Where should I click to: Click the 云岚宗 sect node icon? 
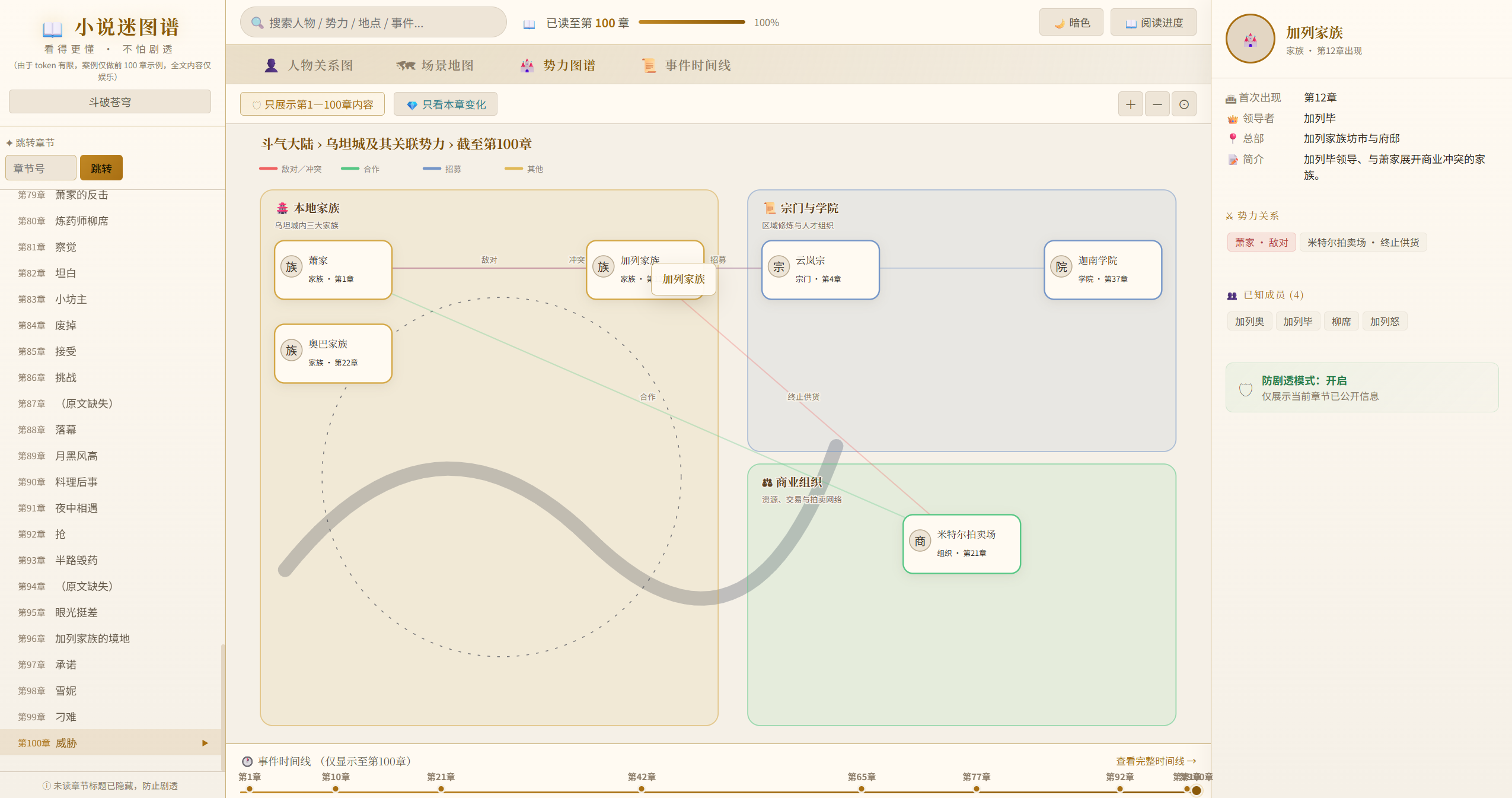pos(779,267)
